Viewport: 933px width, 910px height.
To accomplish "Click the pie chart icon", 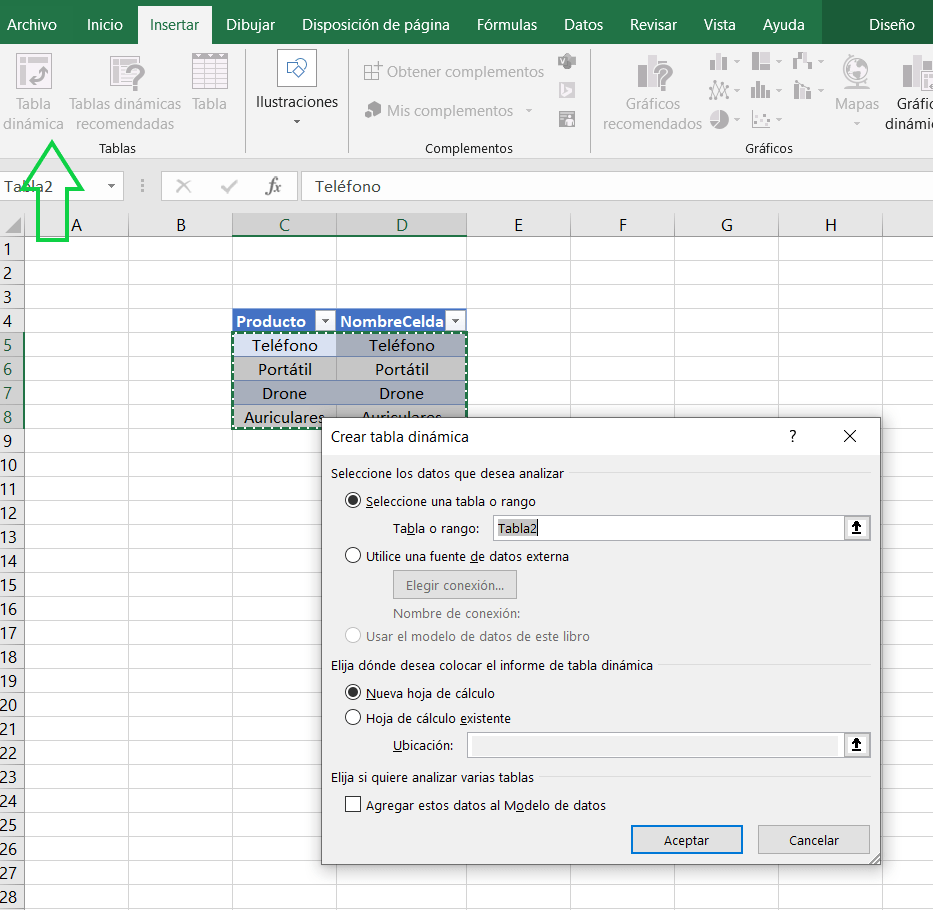I will 719,120.
